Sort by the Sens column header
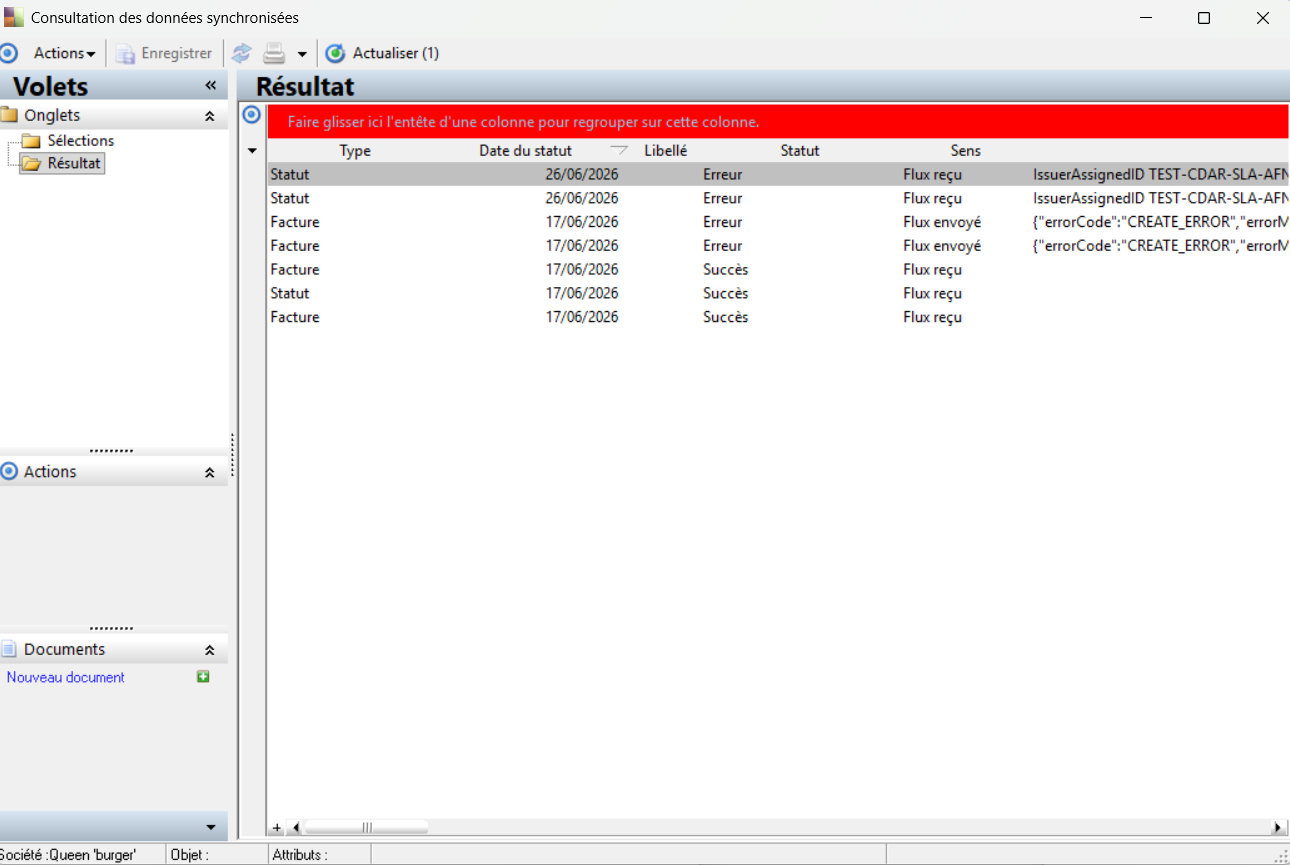 (965, 151)
